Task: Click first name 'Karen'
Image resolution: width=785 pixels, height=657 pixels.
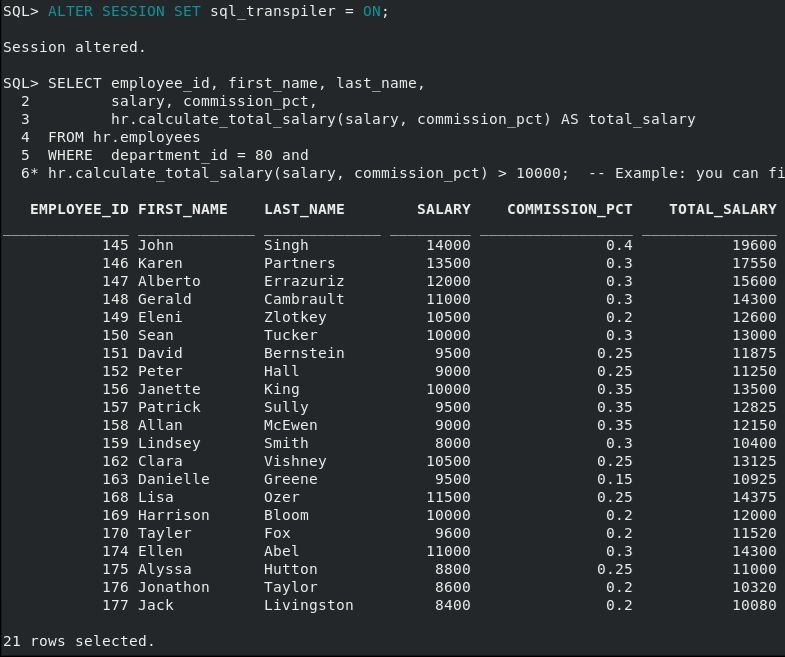Action: coord(160,263)
